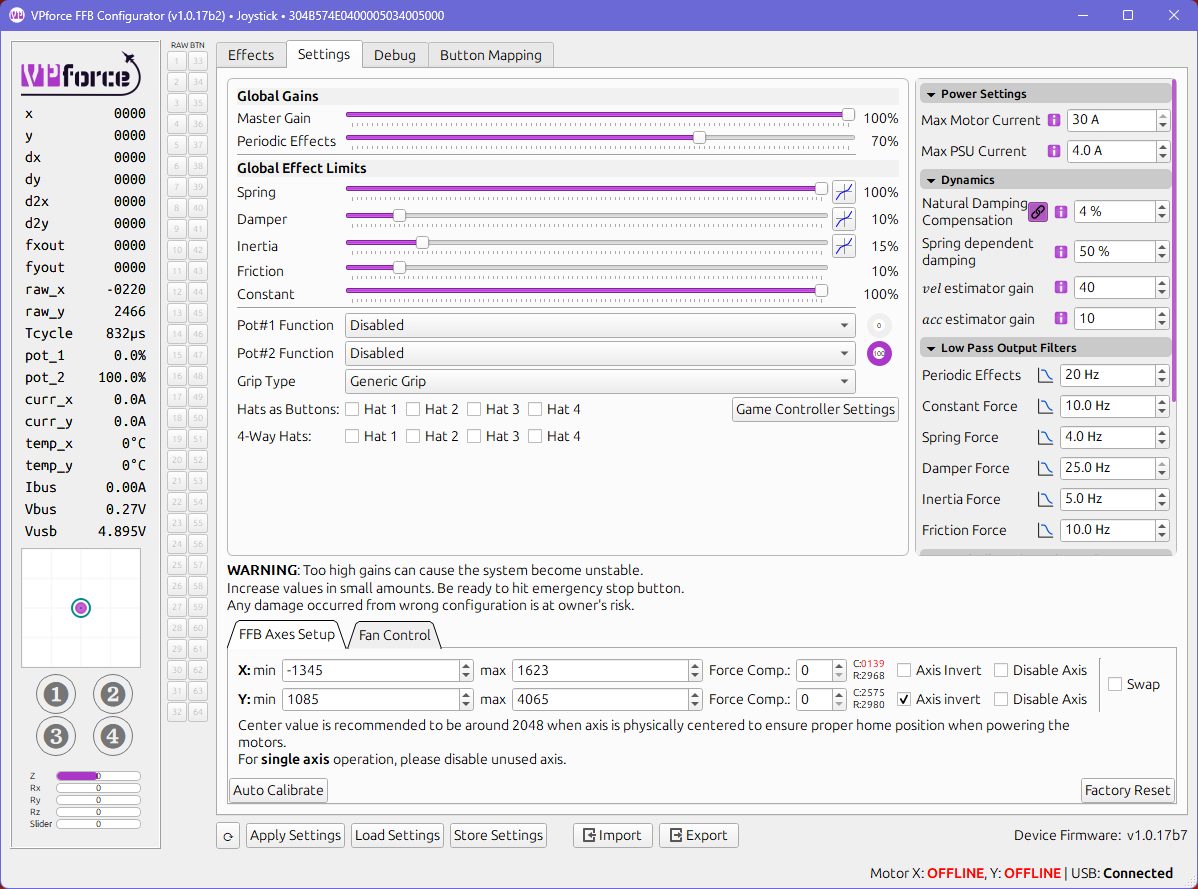
Task: Check Disable Axis for Y axis
Action: pos(1001,699)
